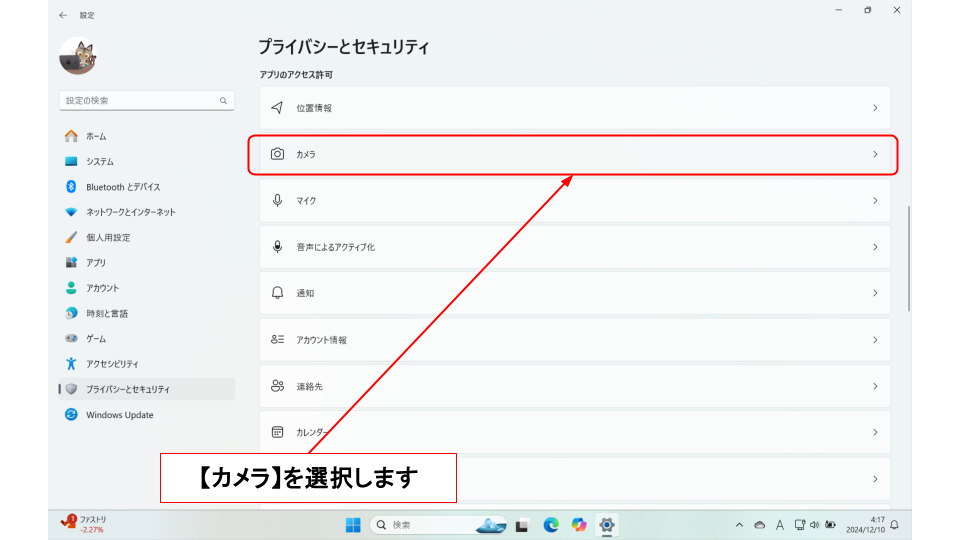Click the user profile avatar picture
The height and width of the screenshot is (540, 960).
[77, 57]
